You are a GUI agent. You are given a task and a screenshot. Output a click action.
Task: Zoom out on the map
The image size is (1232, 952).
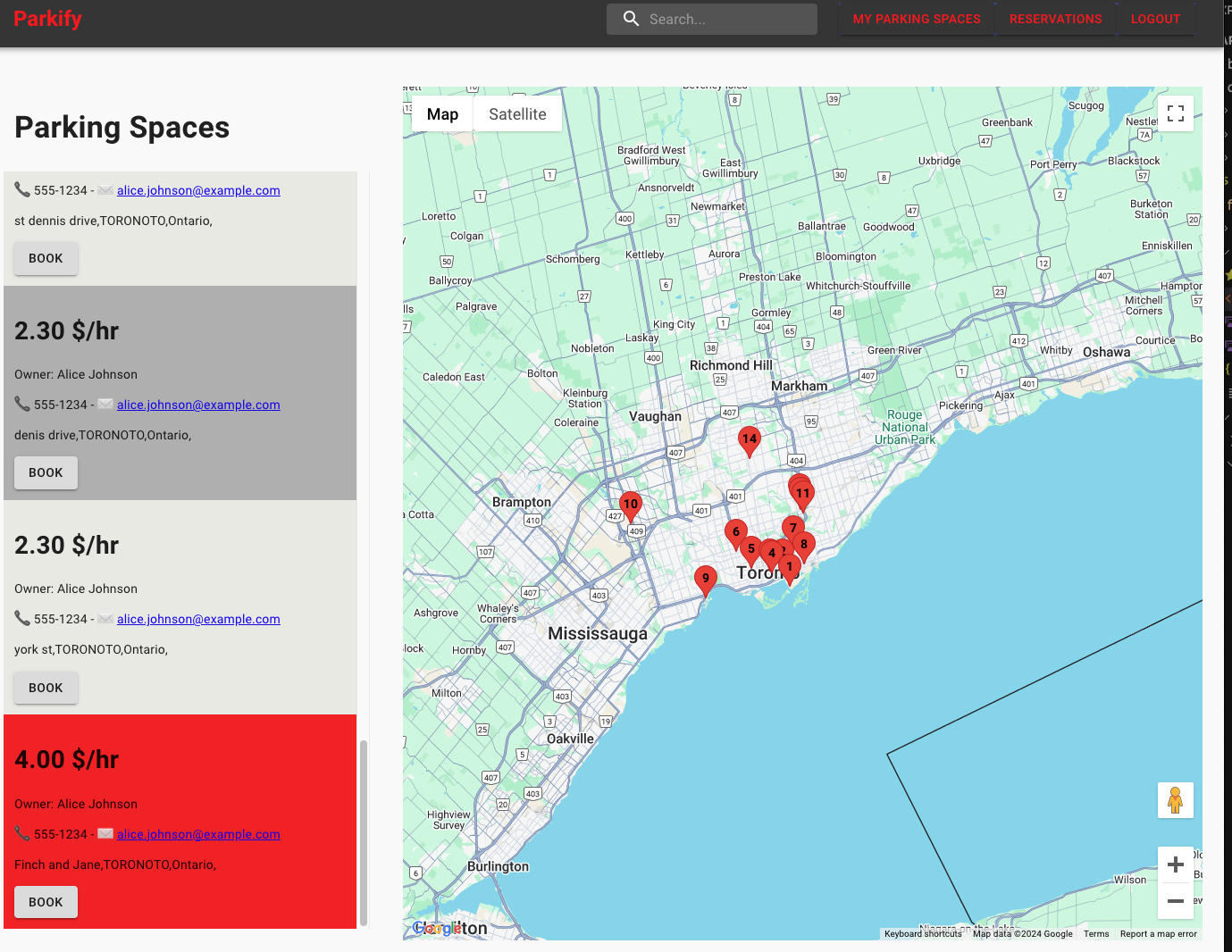point(1175,901)
